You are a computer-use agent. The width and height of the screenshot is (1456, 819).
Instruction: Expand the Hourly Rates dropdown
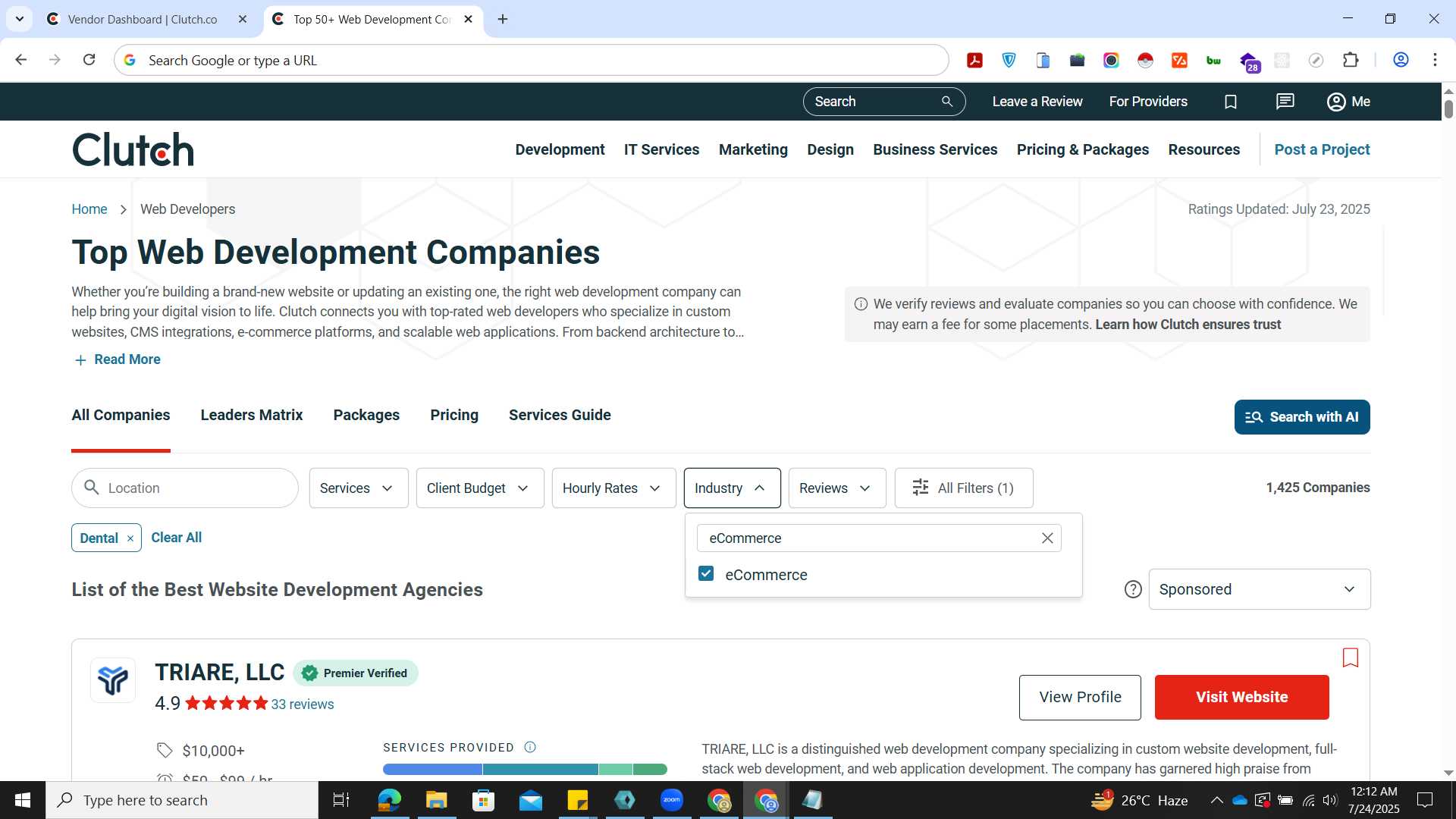coord(613,488)
